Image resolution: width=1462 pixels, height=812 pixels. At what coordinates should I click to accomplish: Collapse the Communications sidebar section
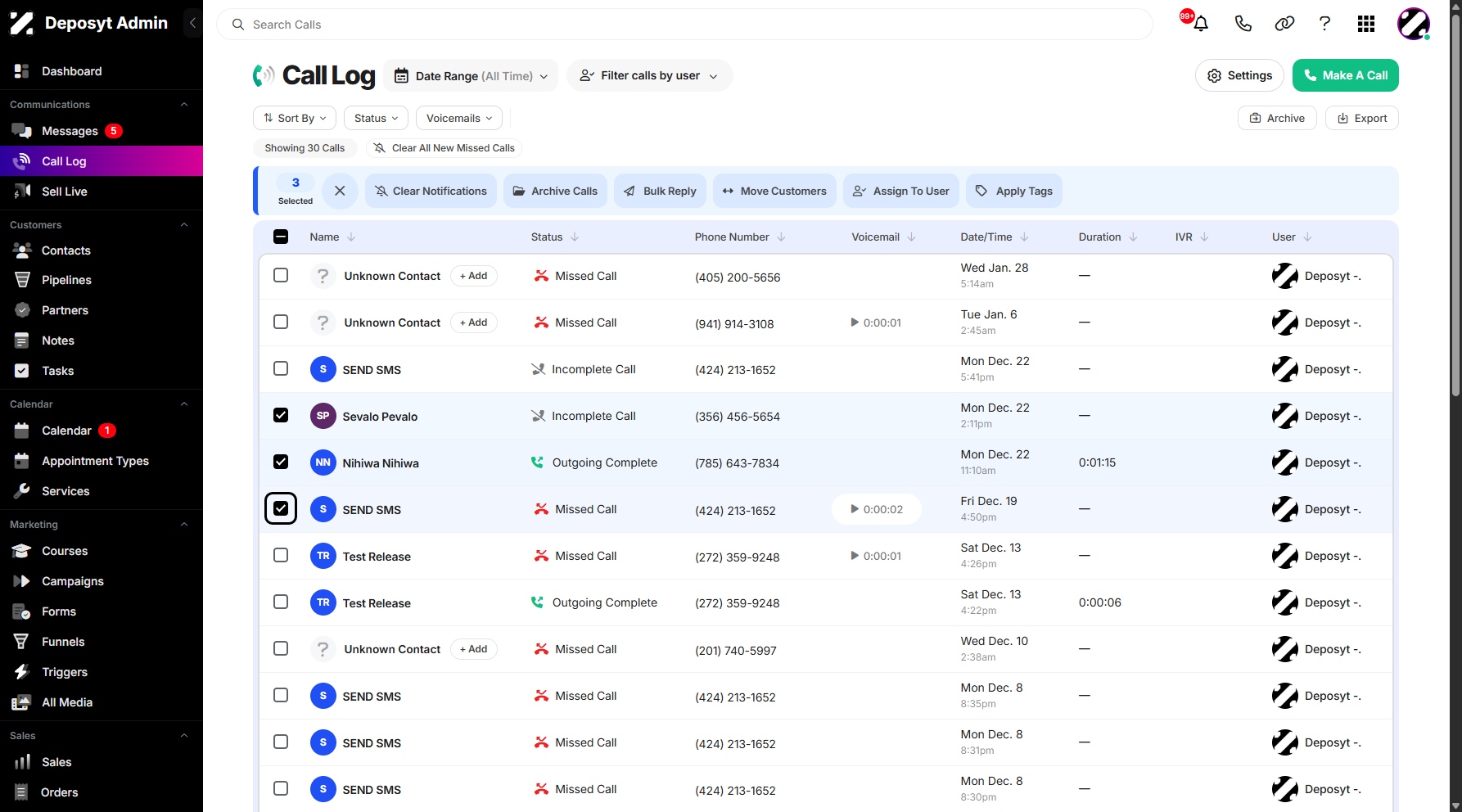coord(184,104)
